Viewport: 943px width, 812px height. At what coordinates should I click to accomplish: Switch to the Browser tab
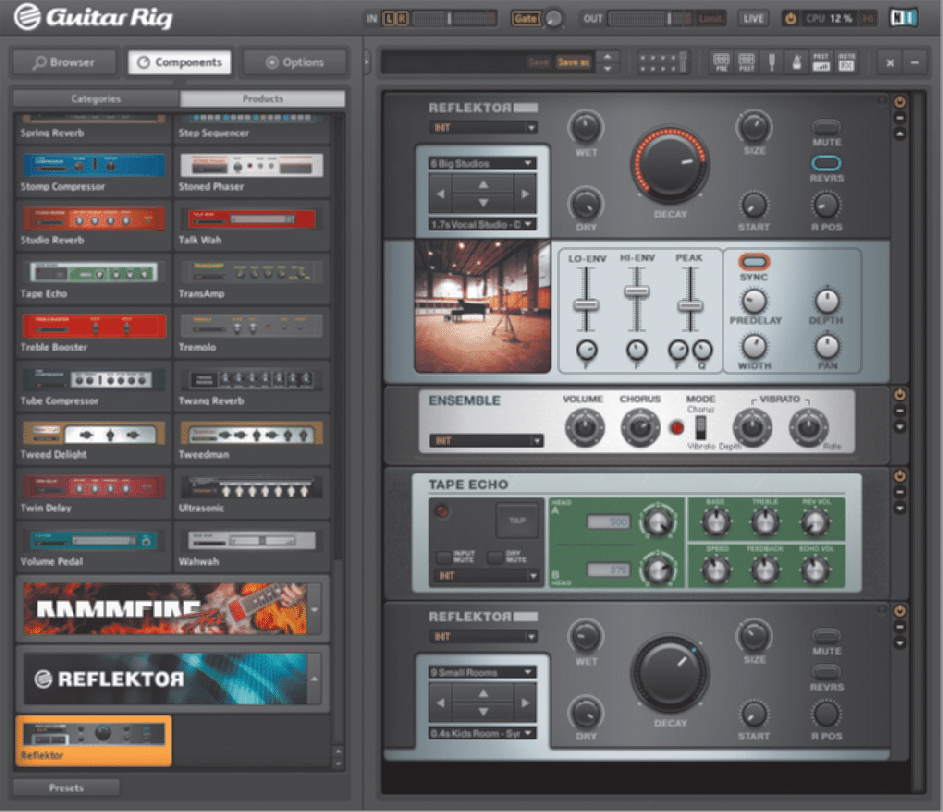[64, 62]
